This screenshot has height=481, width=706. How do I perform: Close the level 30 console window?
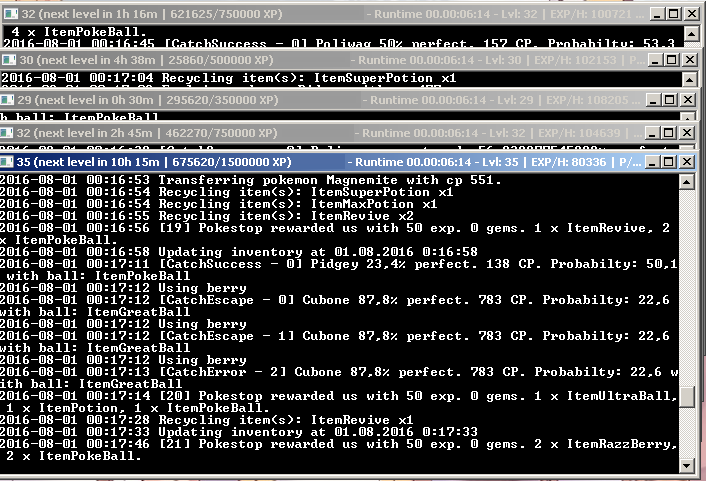click(689, 59)
